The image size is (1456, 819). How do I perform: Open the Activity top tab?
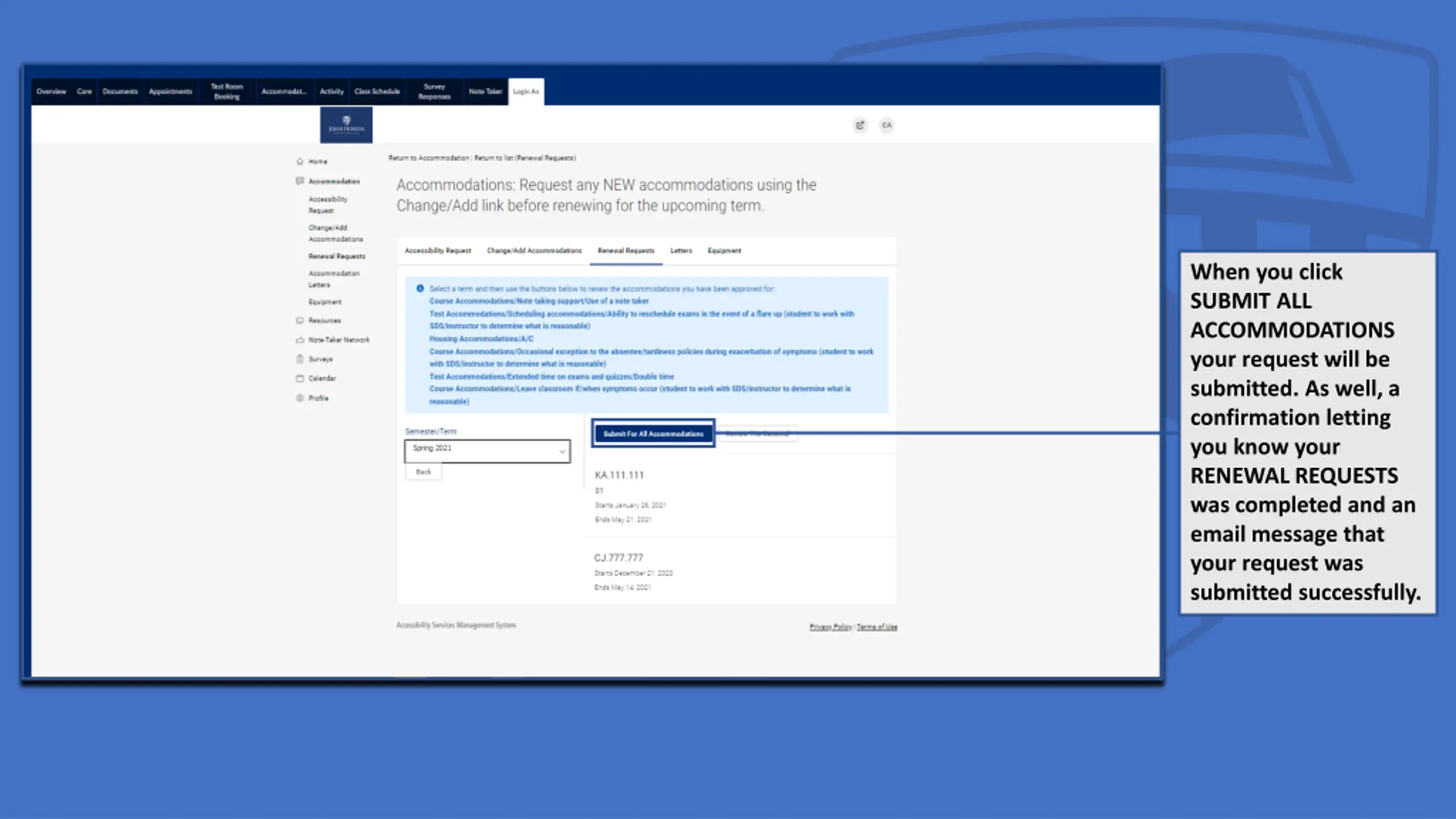click(x=332, y=92)
